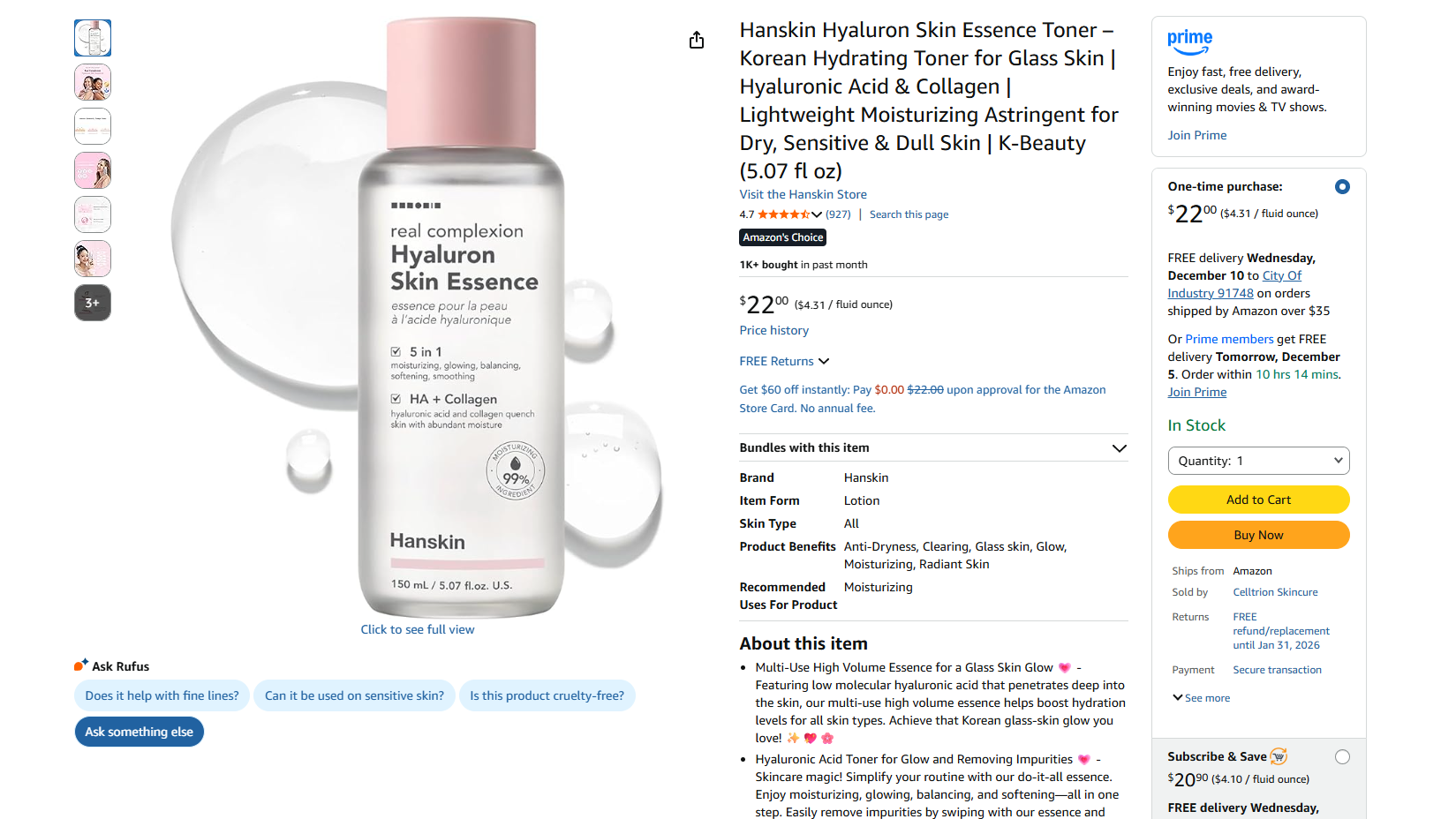Click the Prime logo
This screenshot has width=1456, height=819.
click(x=1189, y=41)
